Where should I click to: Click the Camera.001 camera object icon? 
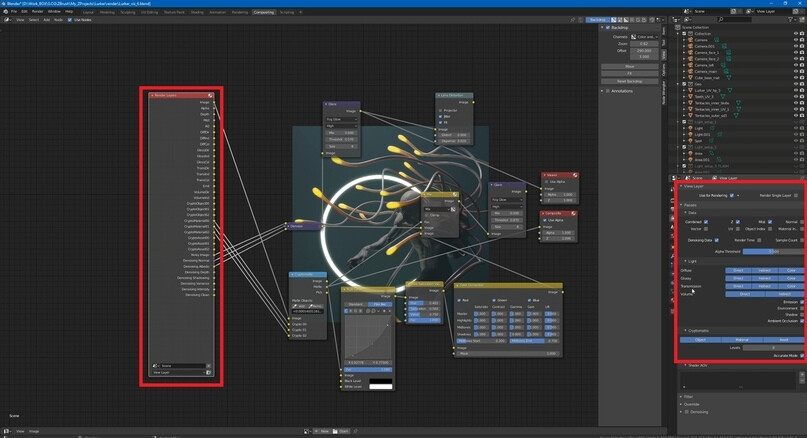pos(690,46)
